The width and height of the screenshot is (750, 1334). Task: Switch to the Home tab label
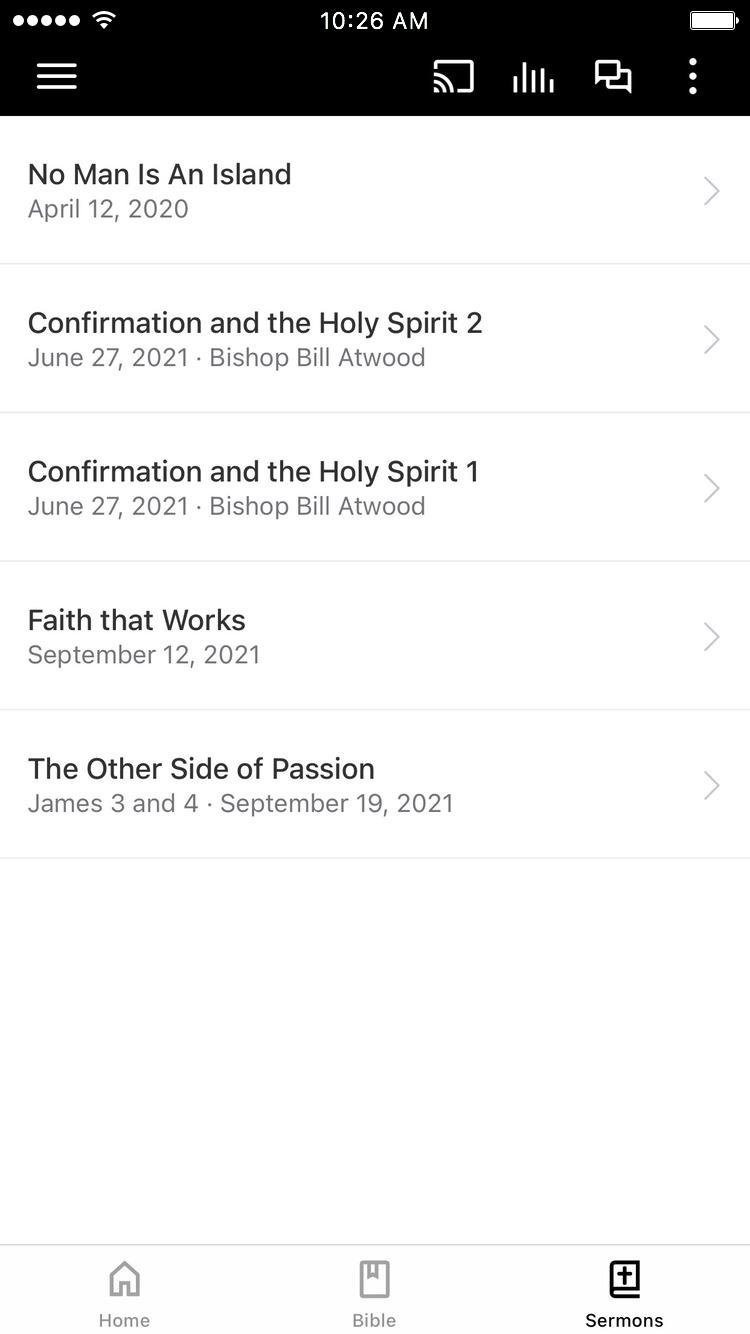[124, 1320]
